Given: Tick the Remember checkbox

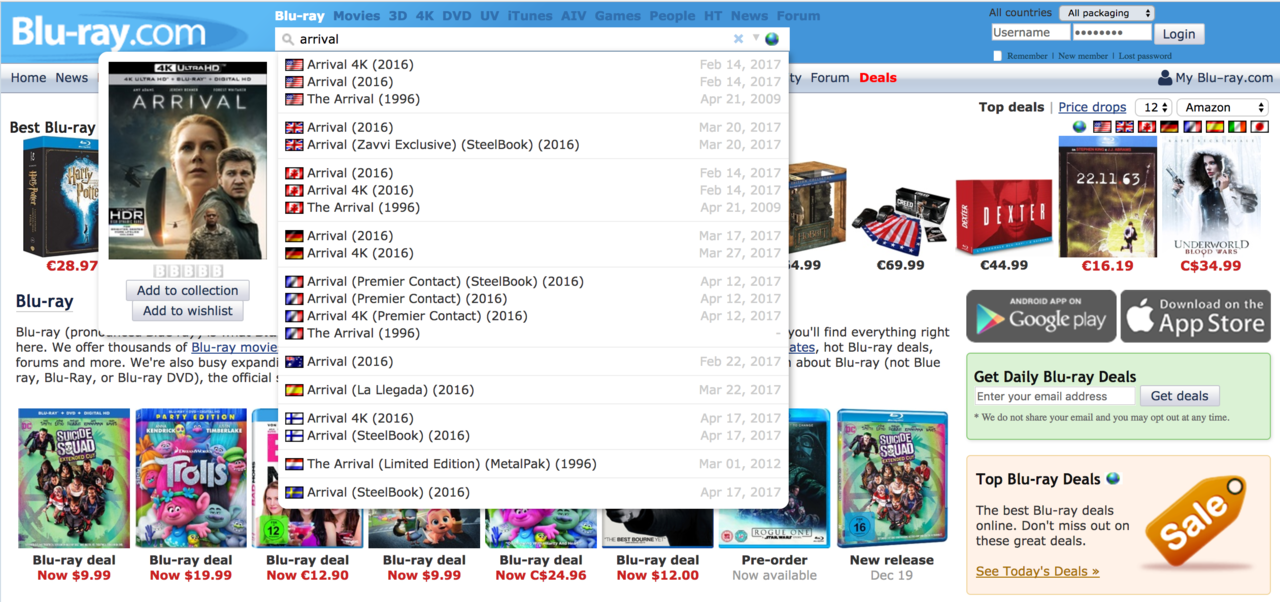Looking at the screenshot, I should [x=997, y=56].
